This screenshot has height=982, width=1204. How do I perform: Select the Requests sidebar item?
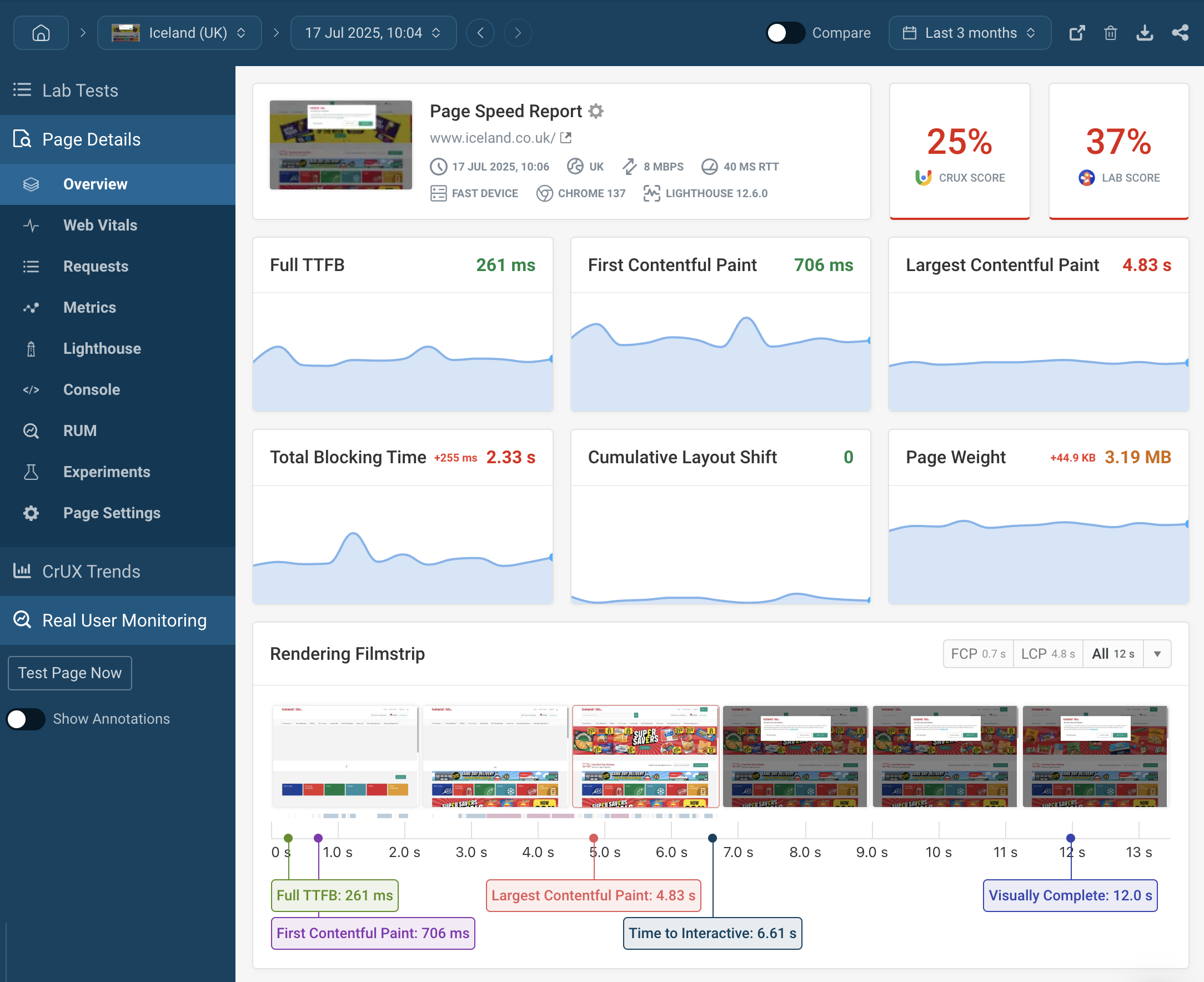pos(118,267)
